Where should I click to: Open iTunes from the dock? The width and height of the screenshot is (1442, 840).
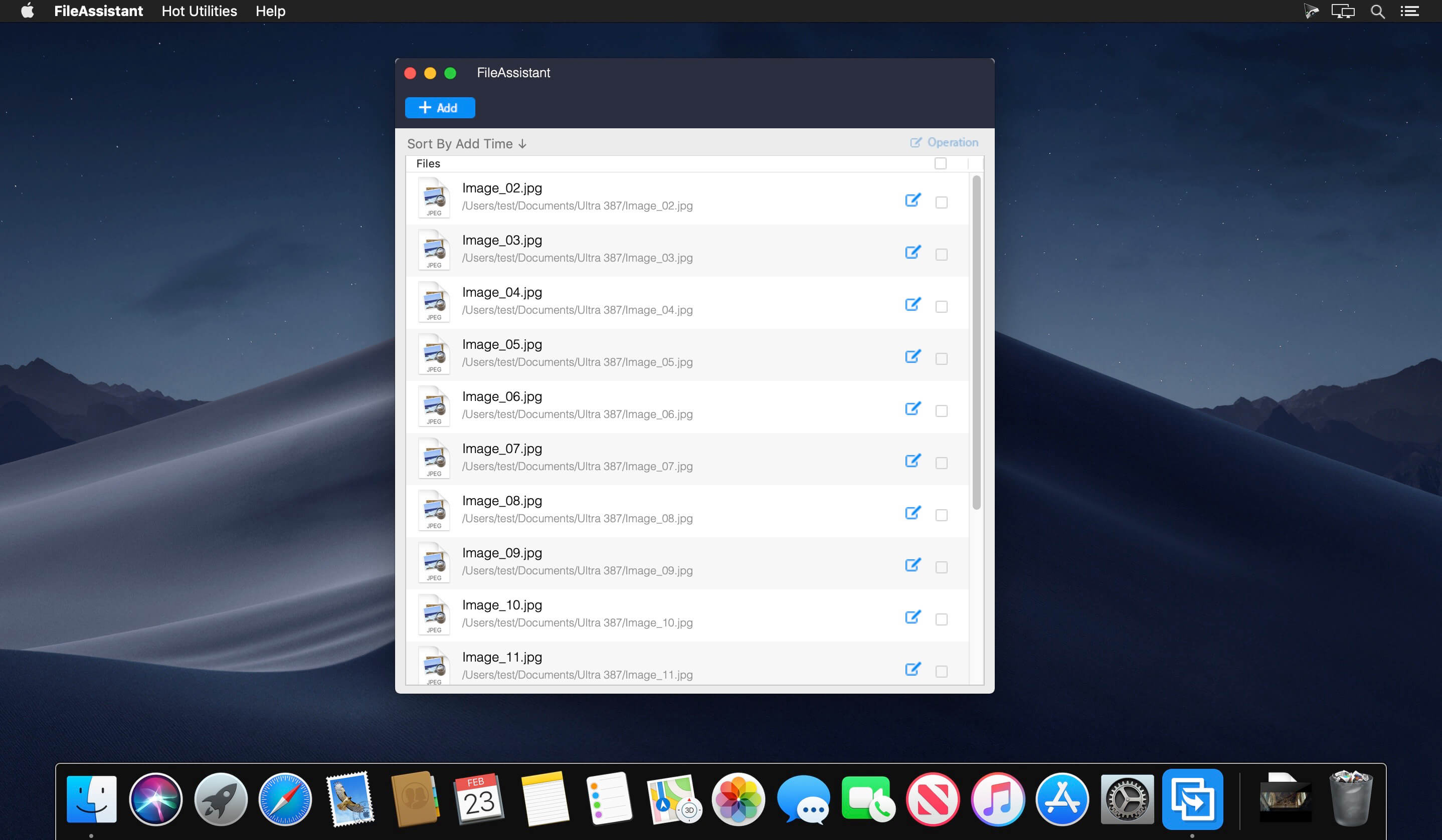(x=997, y=799)
